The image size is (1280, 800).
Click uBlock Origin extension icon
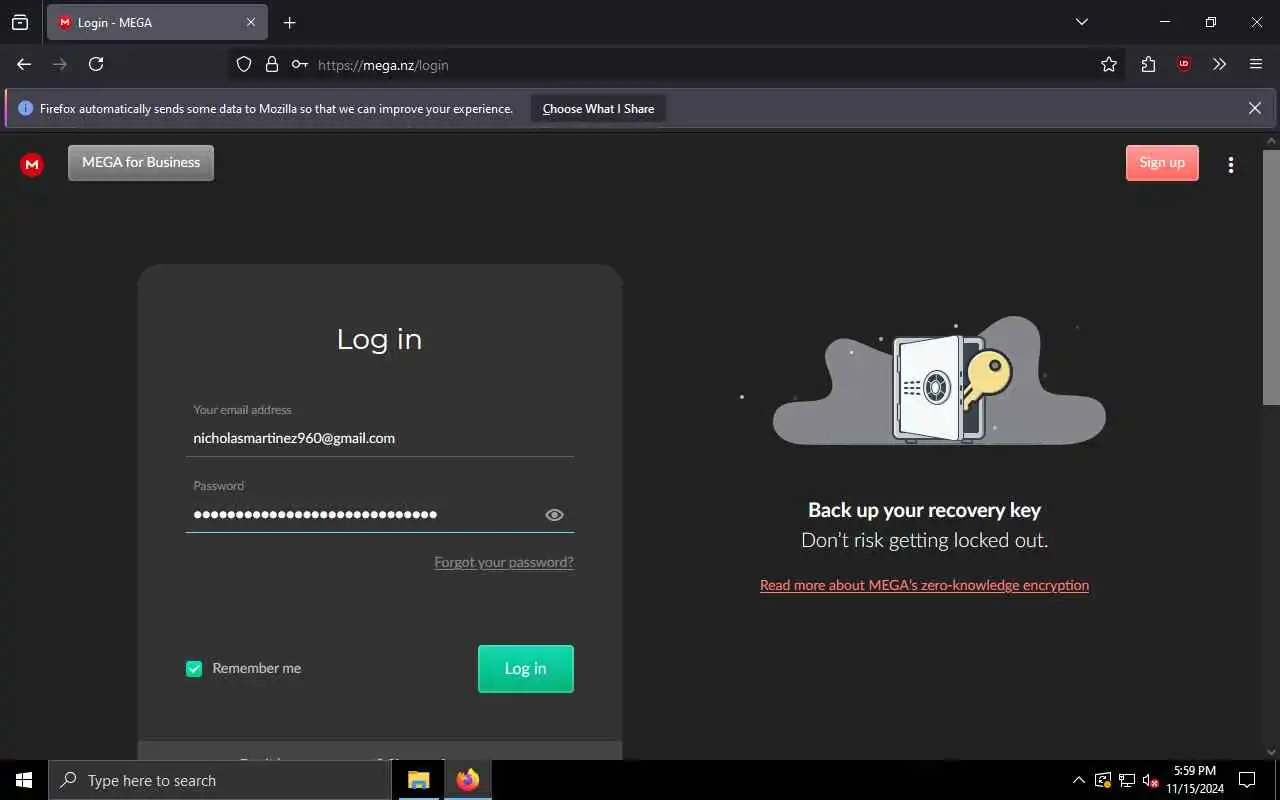(1184, 64)
